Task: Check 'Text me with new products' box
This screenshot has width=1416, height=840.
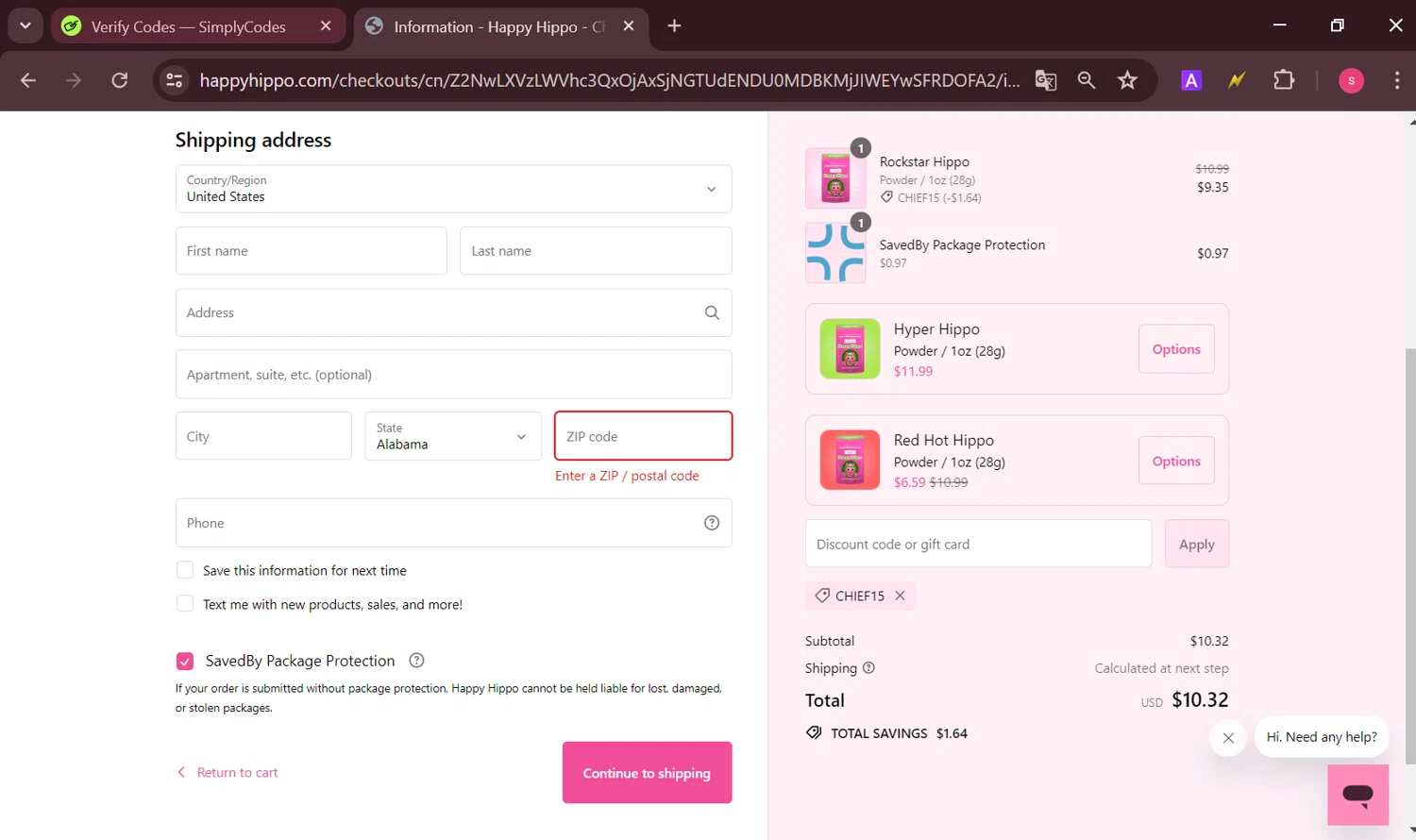Action: click(x=185, y=604)
